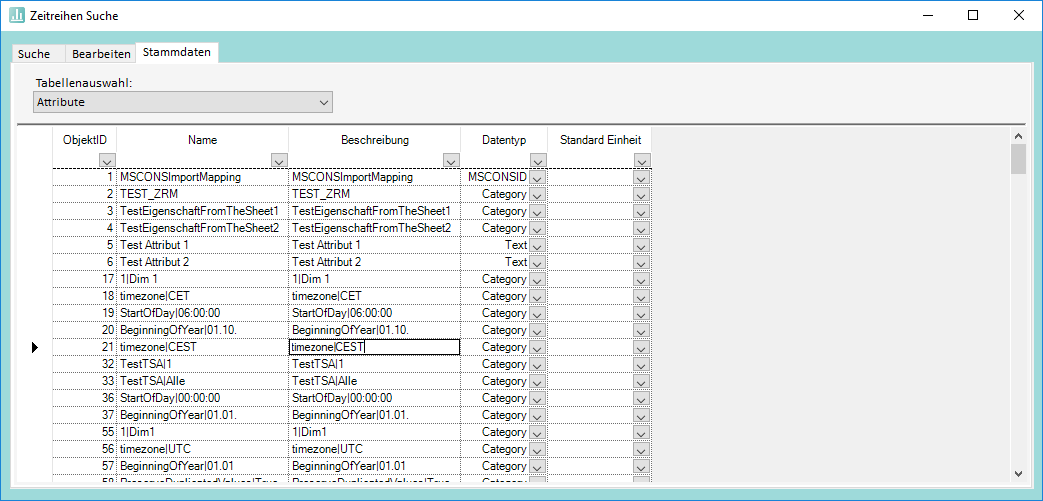Click the scroll down arrow of table scrollbar
1043x501 pixels.
1018,473
